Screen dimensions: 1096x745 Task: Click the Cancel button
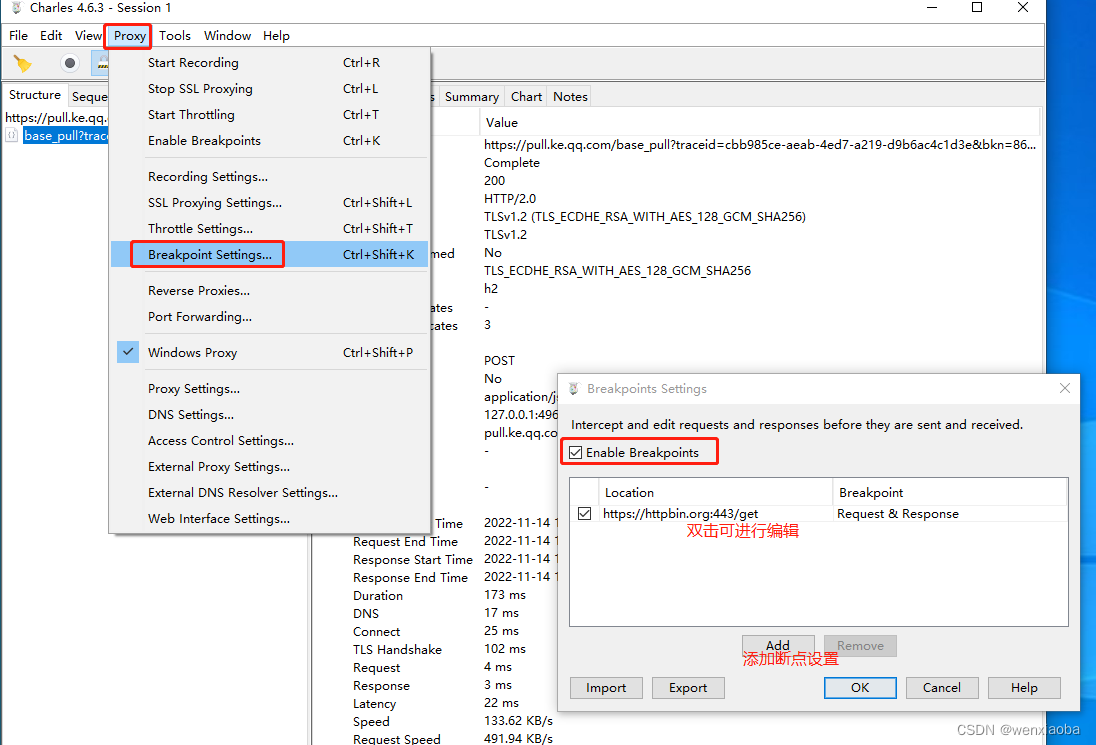(942, 688)
